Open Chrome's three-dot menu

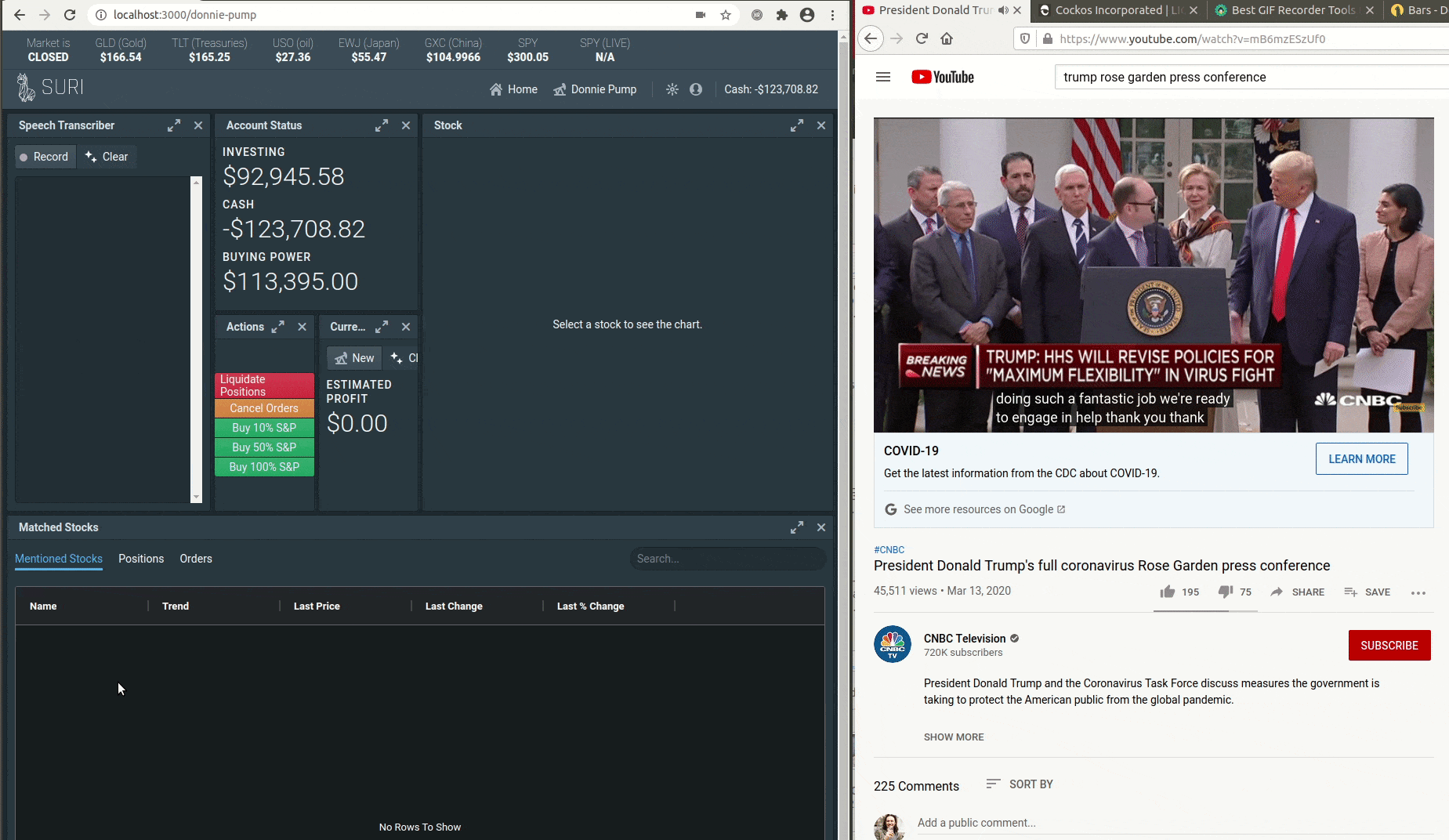[x=832, y=15]
